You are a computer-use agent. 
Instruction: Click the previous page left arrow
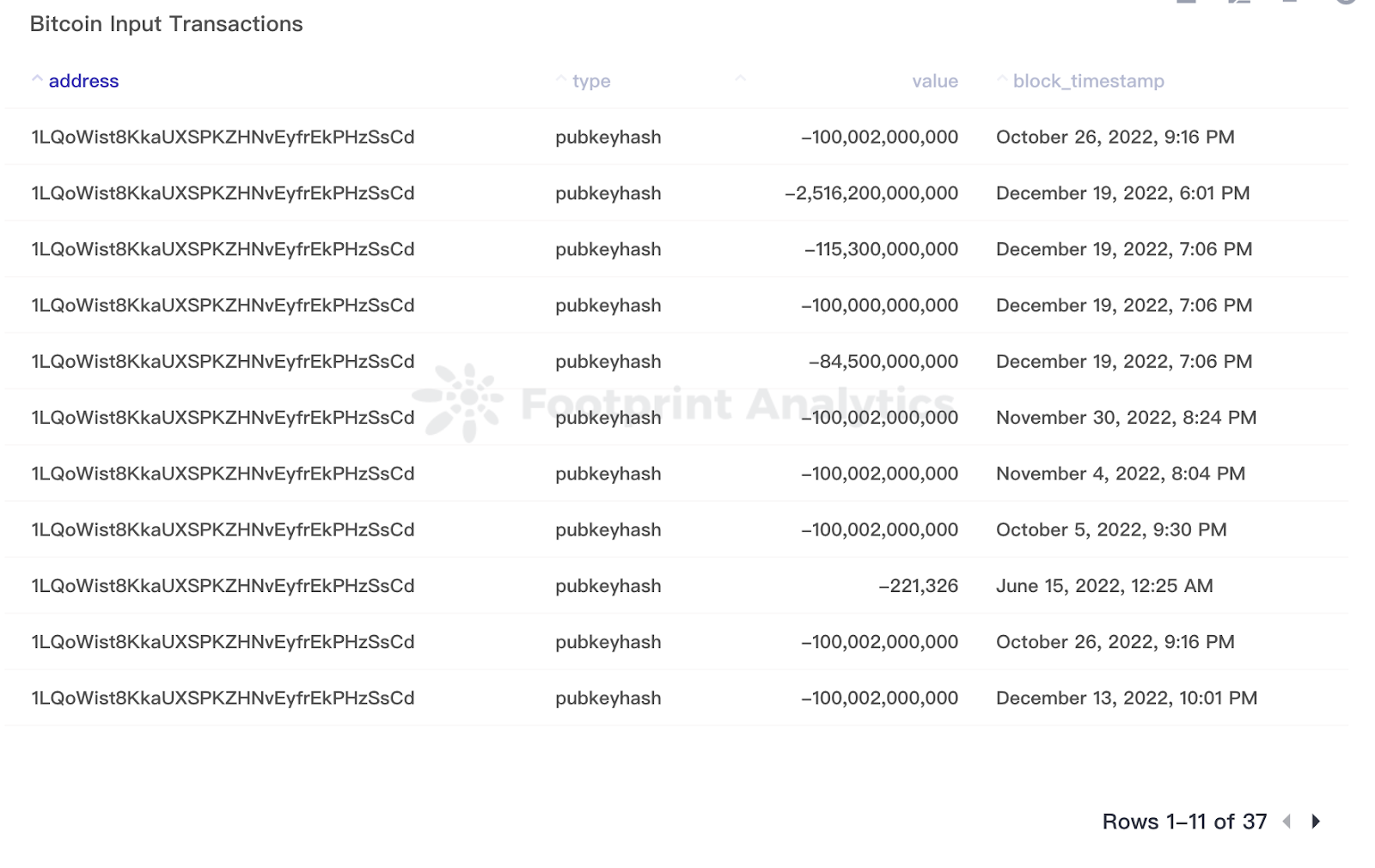tap(1286, 822)
